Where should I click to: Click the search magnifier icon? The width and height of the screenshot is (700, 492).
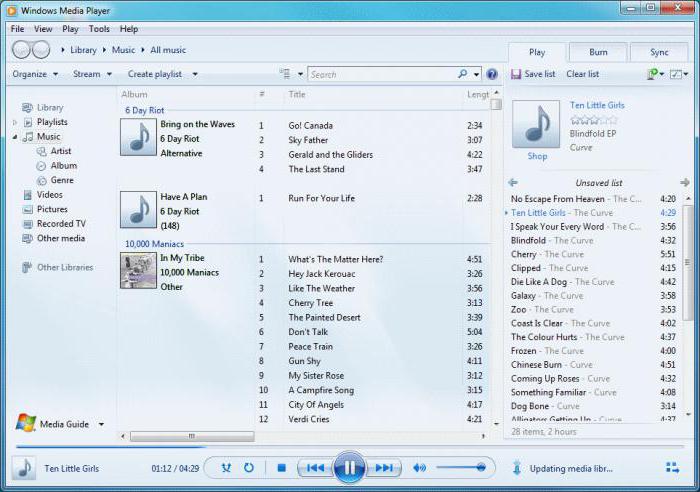[x=462, y=74]
